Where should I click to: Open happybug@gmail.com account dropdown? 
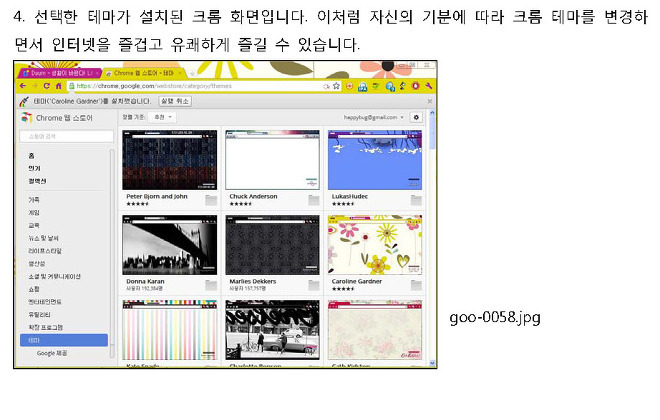tap(373, 117)
